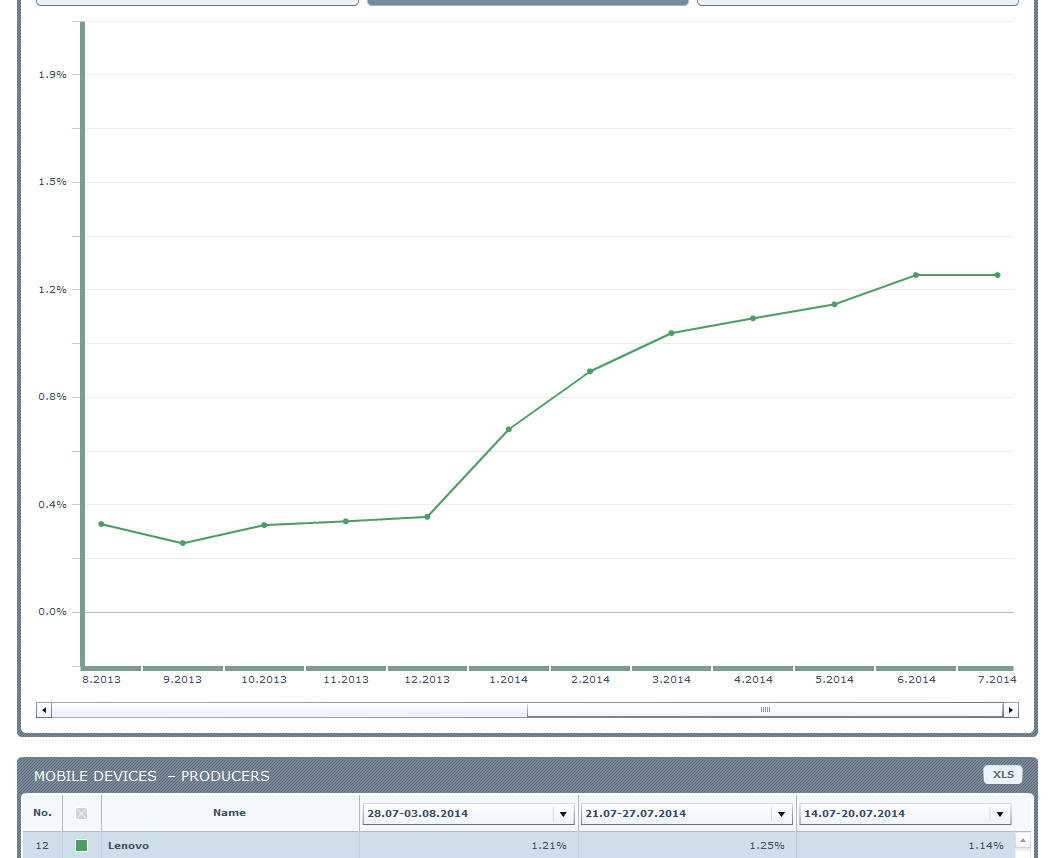The height and width of the screenshot is (858, 1048).
Task: Select the middle highlighted tab above chart
Action: click(x=528, y=3)
